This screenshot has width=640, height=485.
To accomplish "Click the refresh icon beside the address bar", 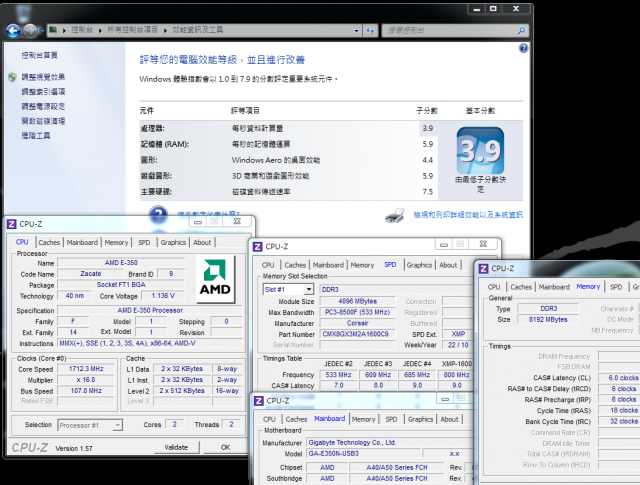I will click(x=370, y=31).
